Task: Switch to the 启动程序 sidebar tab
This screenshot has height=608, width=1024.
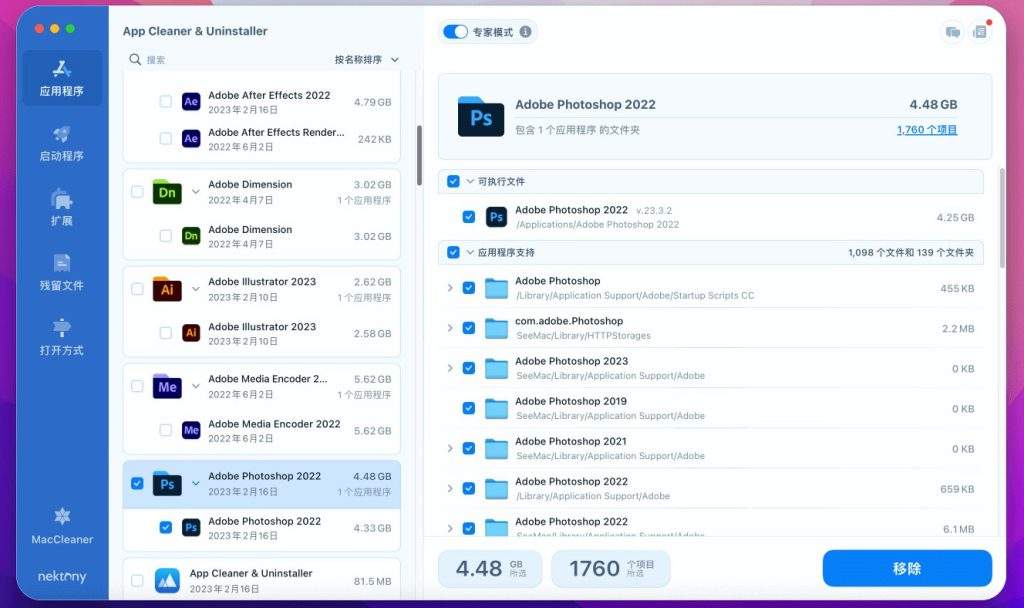Action: [62, 142]
